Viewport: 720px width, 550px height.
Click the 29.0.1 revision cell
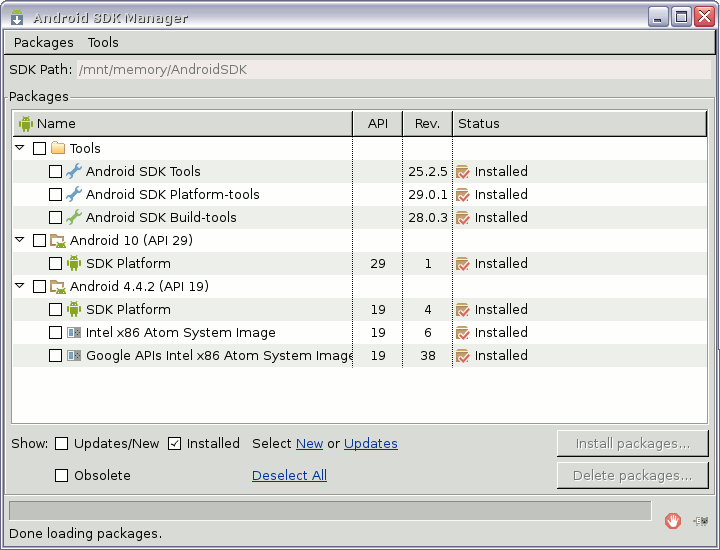[x=428, y=194]
